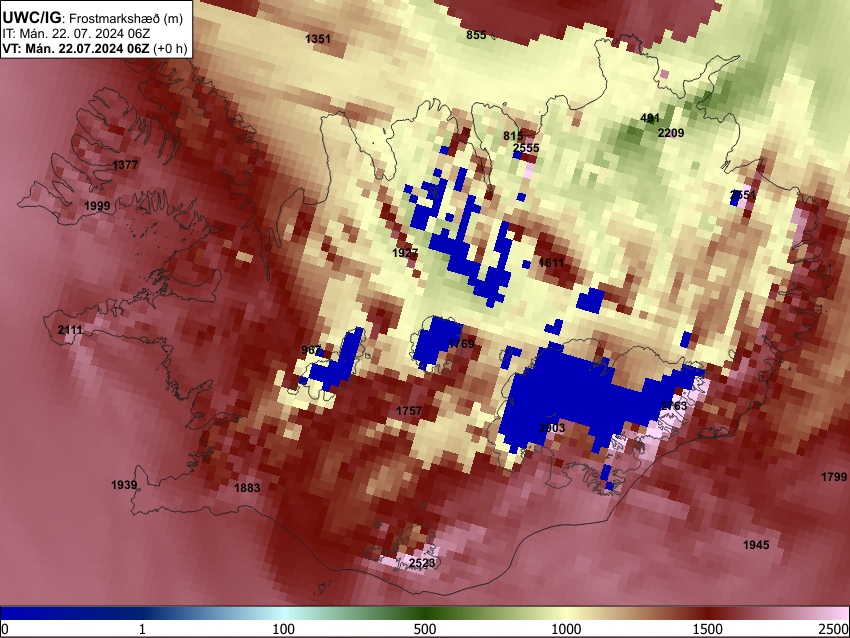Click the 1927 value label

[x=405, y=253]
